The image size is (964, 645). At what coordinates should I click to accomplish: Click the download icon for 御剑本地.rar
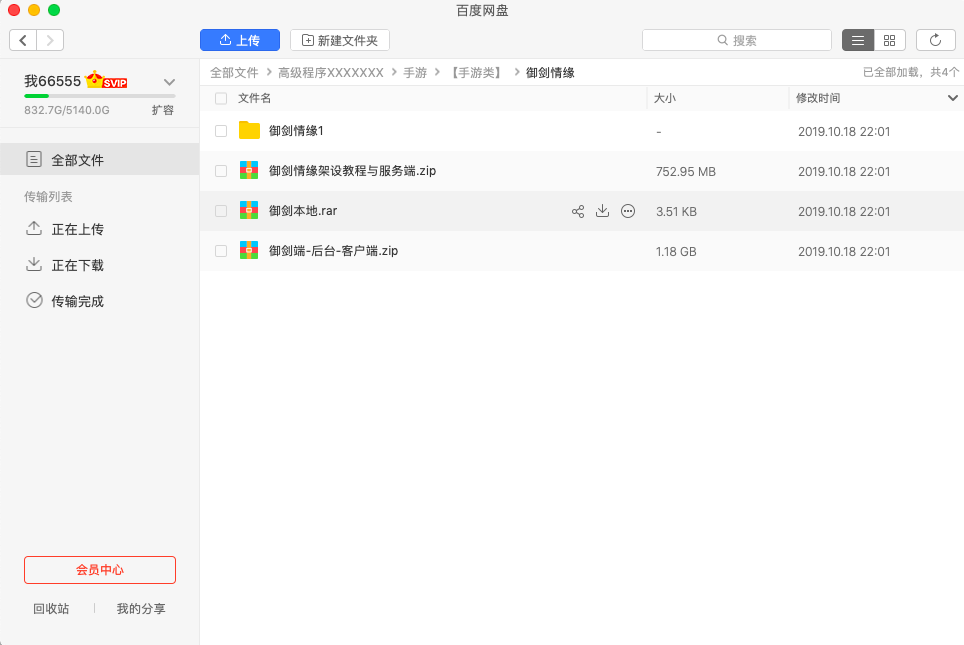(602, 211)
